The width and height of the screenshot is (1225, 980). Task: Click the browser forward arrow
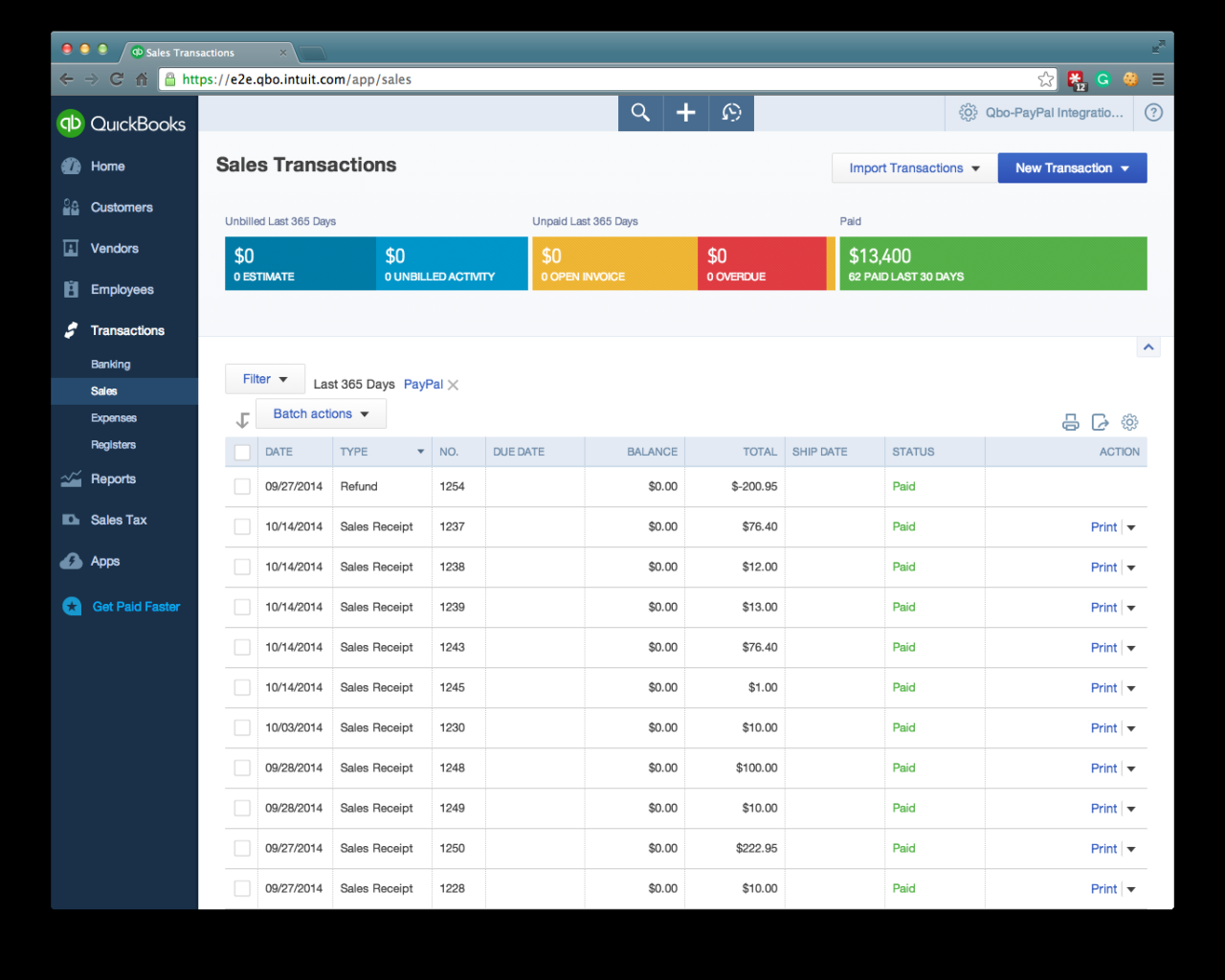pos(91,79)
